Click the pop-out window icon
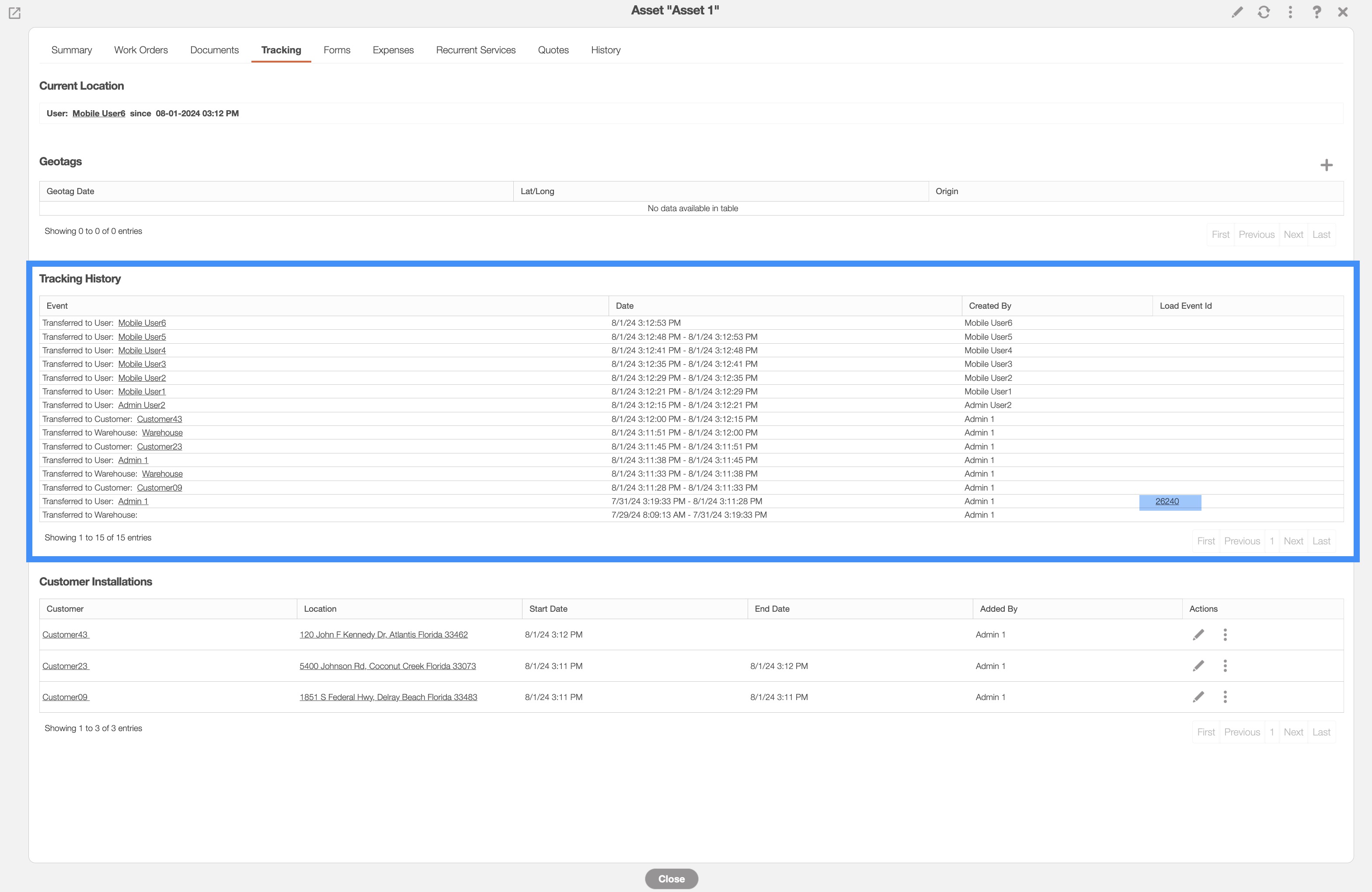Screen dimensions: 1372x892 [x=14, y=13]
